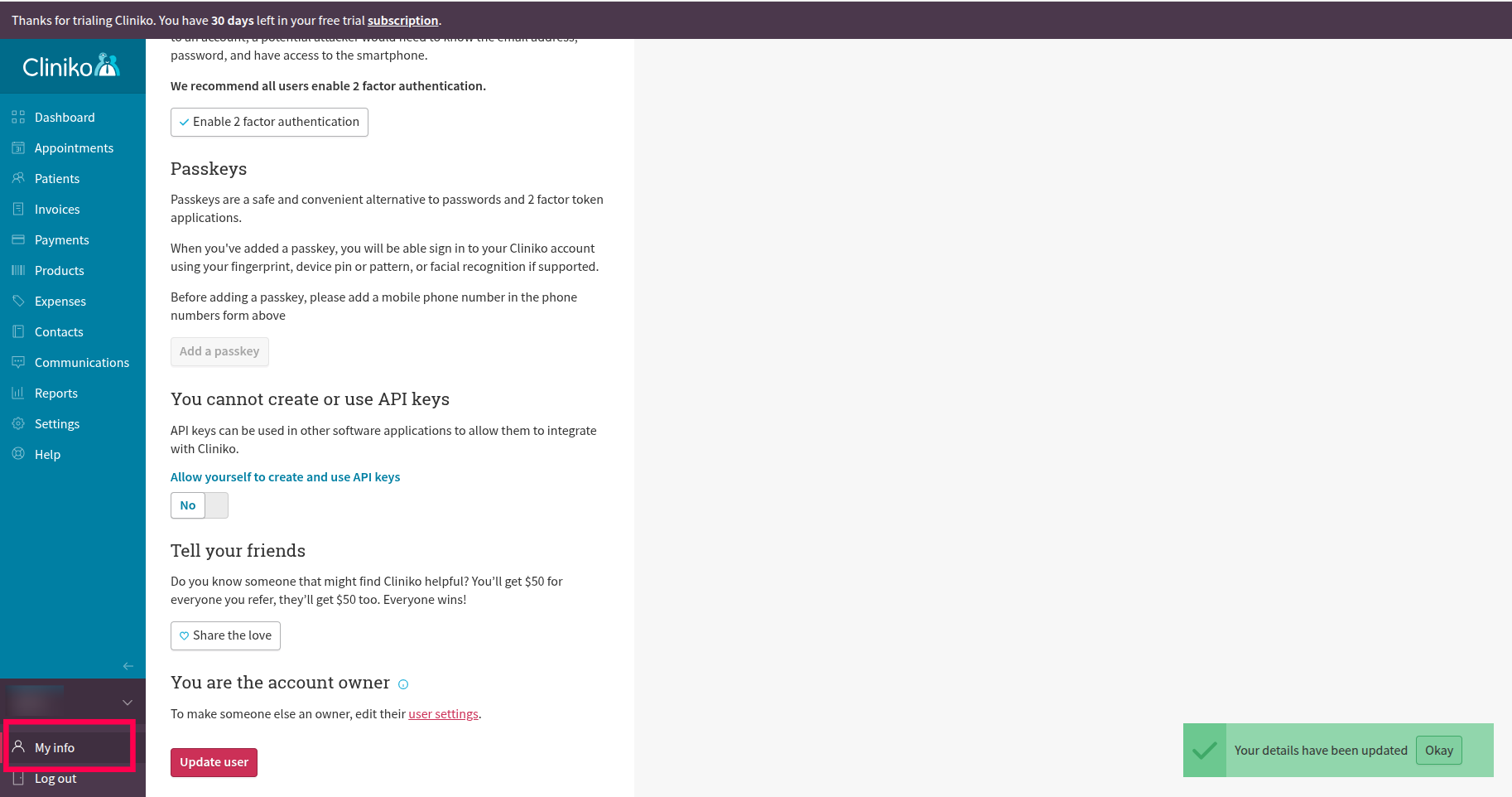
Task: Click the Expenses tag icon
Action: point(18,302)
